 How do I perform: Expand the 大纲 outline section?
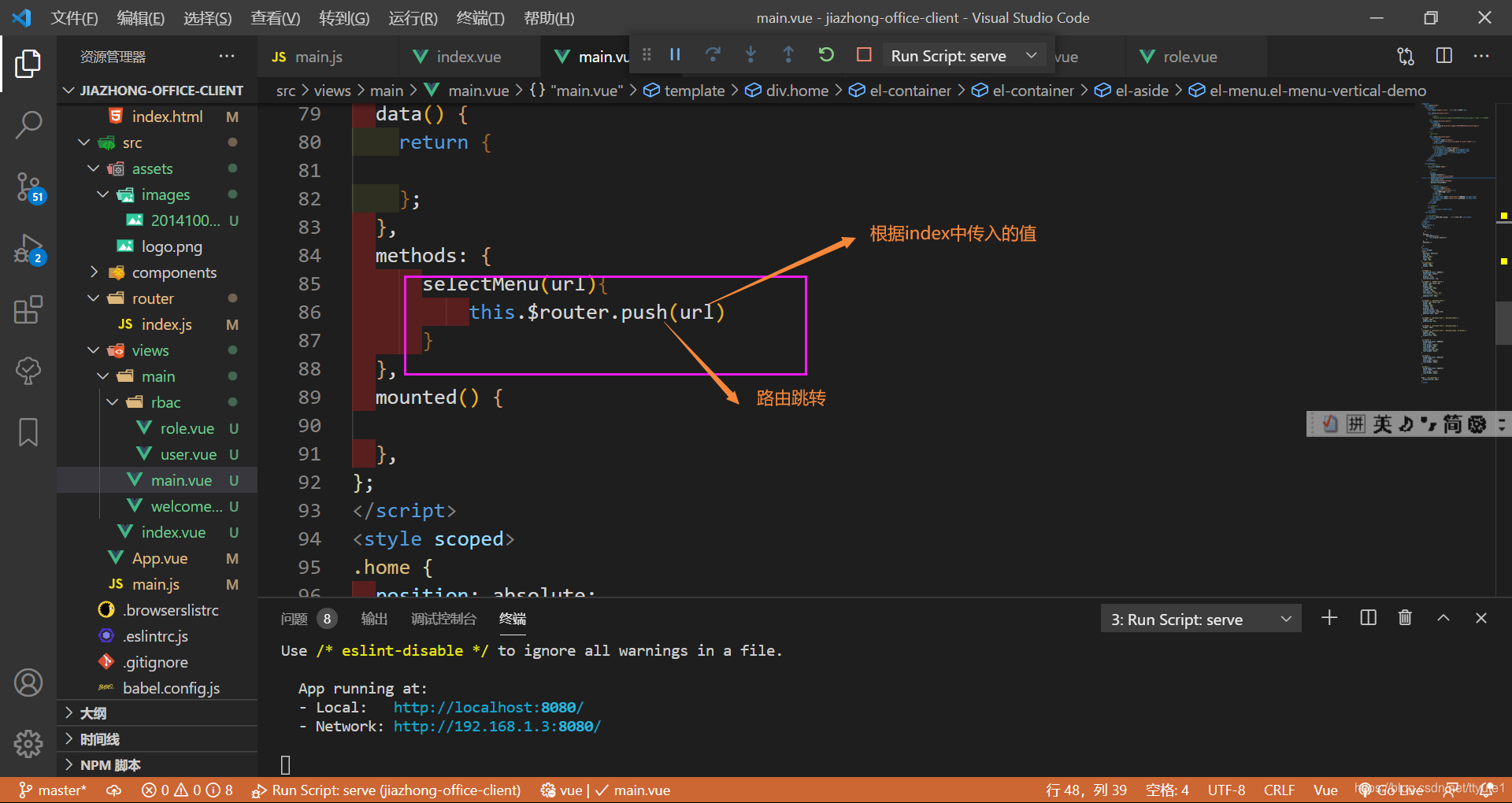(157, 713)
